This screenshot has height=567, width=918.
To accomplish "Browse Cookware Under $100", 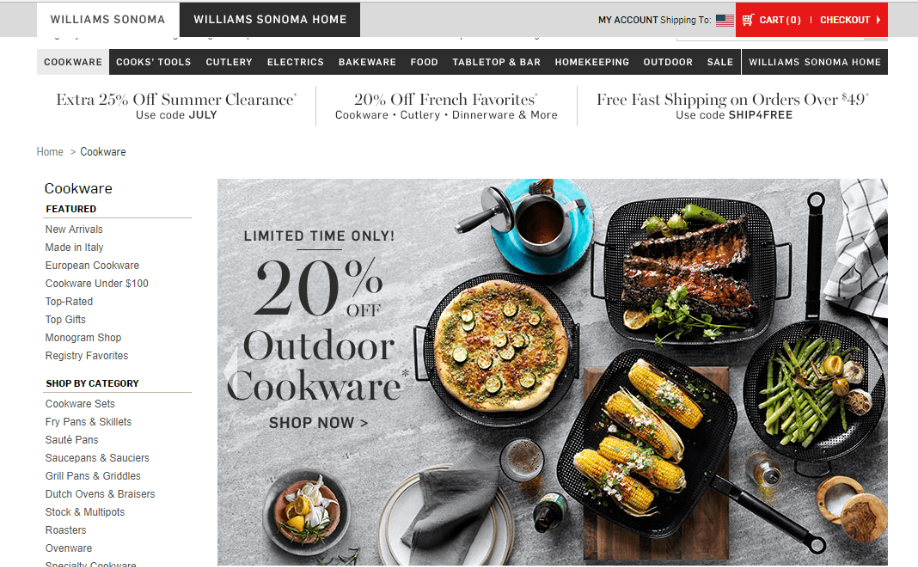I will [x=97, y=284].
